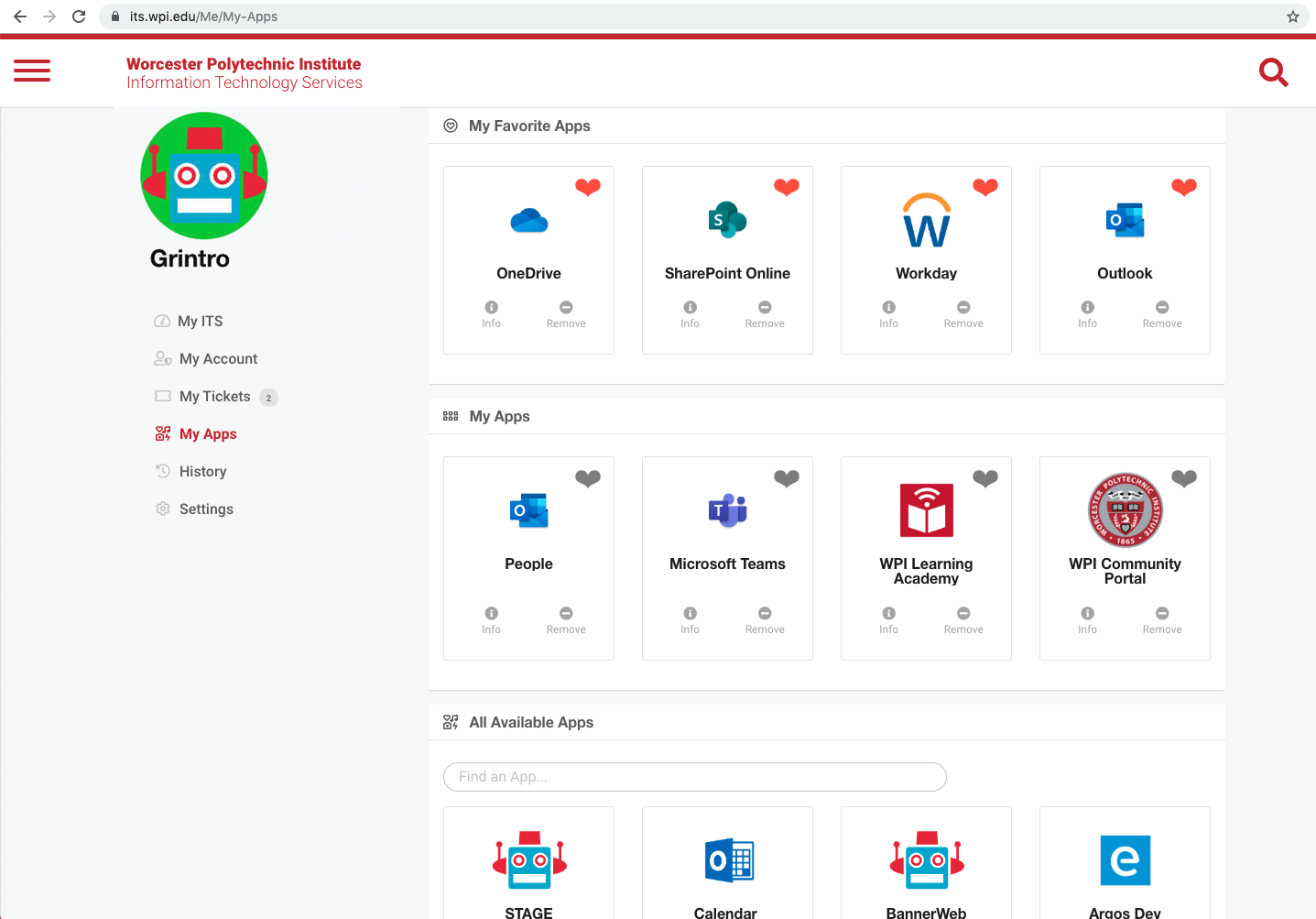Remove WPI Learning Academy app
This screenshot has height=919, width=1316.
point(963,620)
